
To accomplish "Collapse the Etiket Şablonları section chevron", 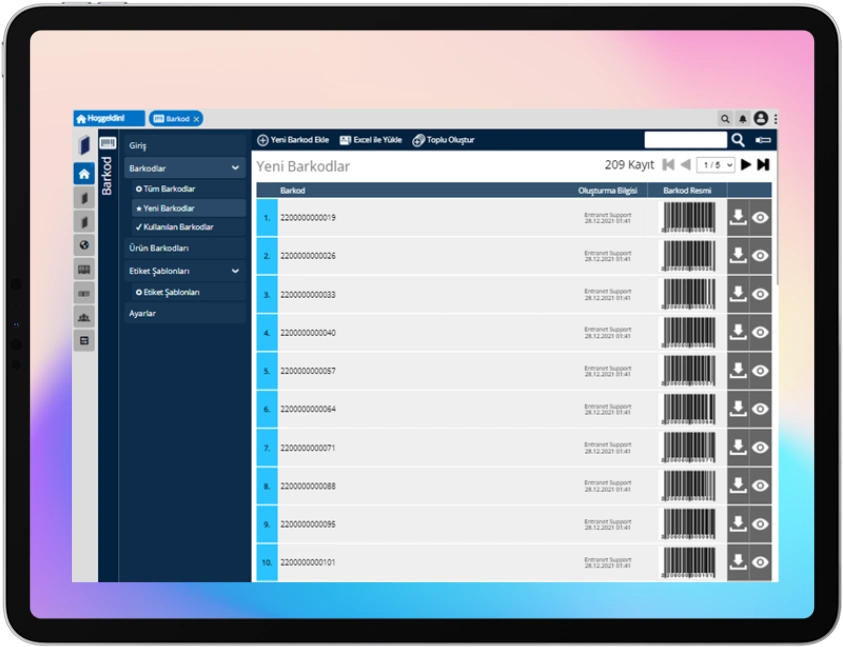I will click(x=235, y=271).
